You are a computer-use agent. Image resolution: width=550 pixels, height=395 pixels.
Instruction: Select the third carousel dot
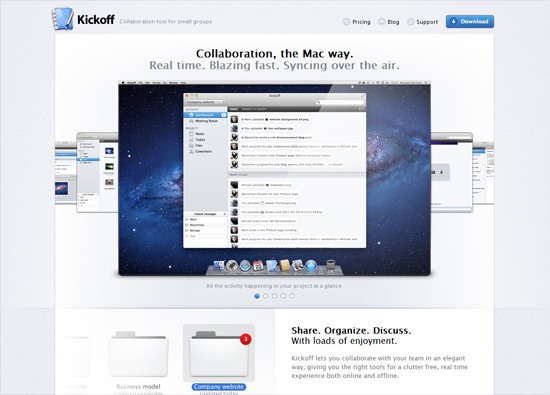click(274, 296)
